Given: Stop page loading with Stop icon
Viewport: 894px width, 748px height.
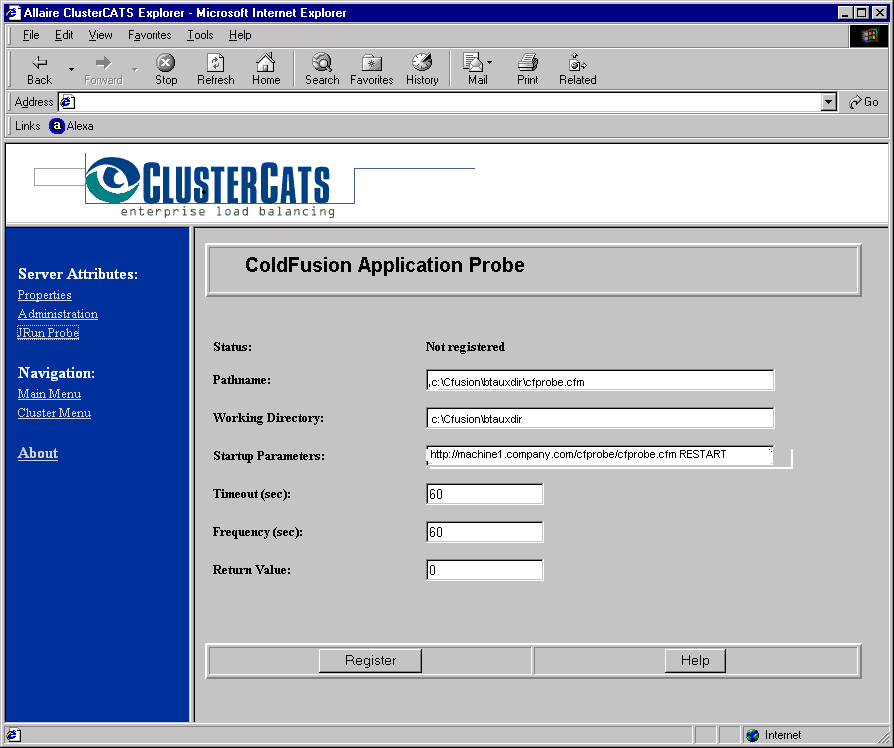Looking at the screenshot, I should (x=166, y=70).
